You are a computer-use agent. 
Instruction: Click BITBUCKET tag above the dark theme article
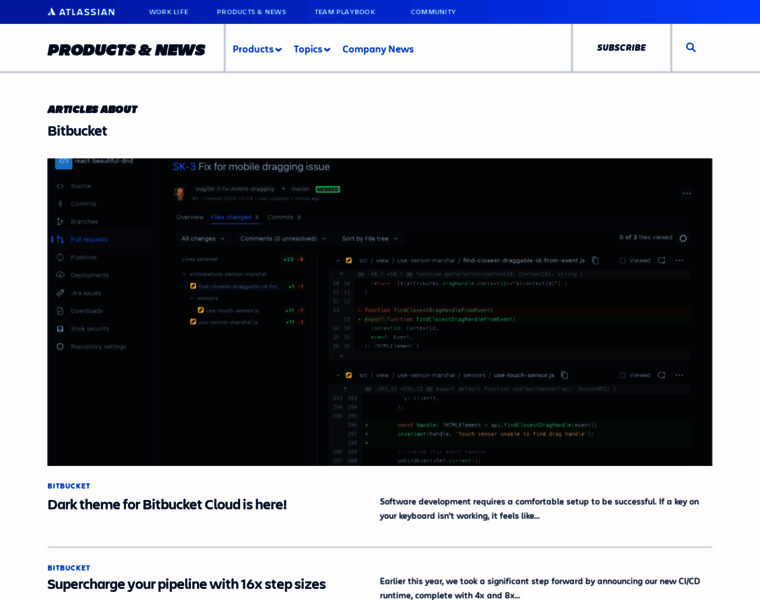click(68, 486)
